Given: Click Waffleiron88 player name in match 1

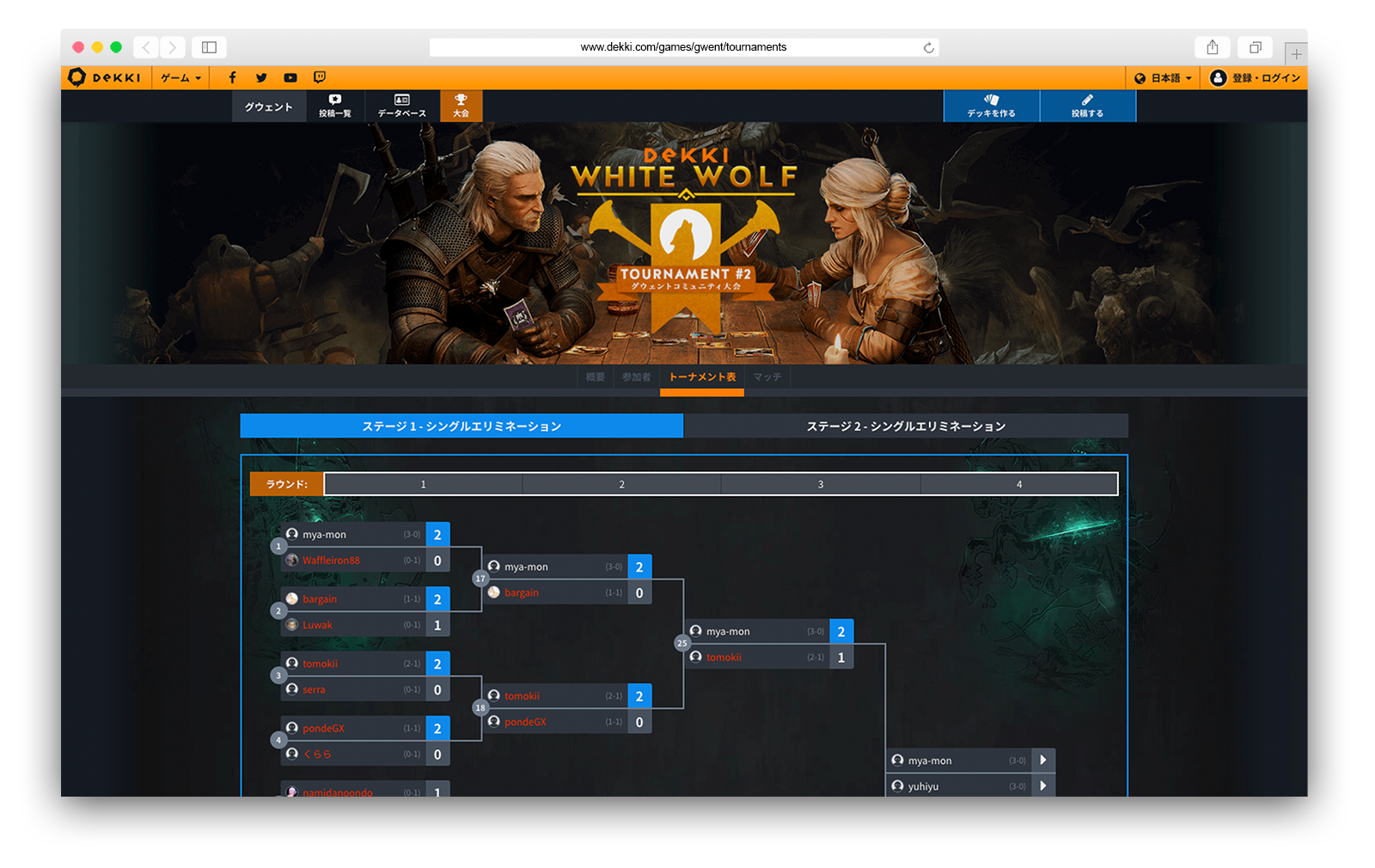Looking at the screenshot, I should (x=331, y=560).
